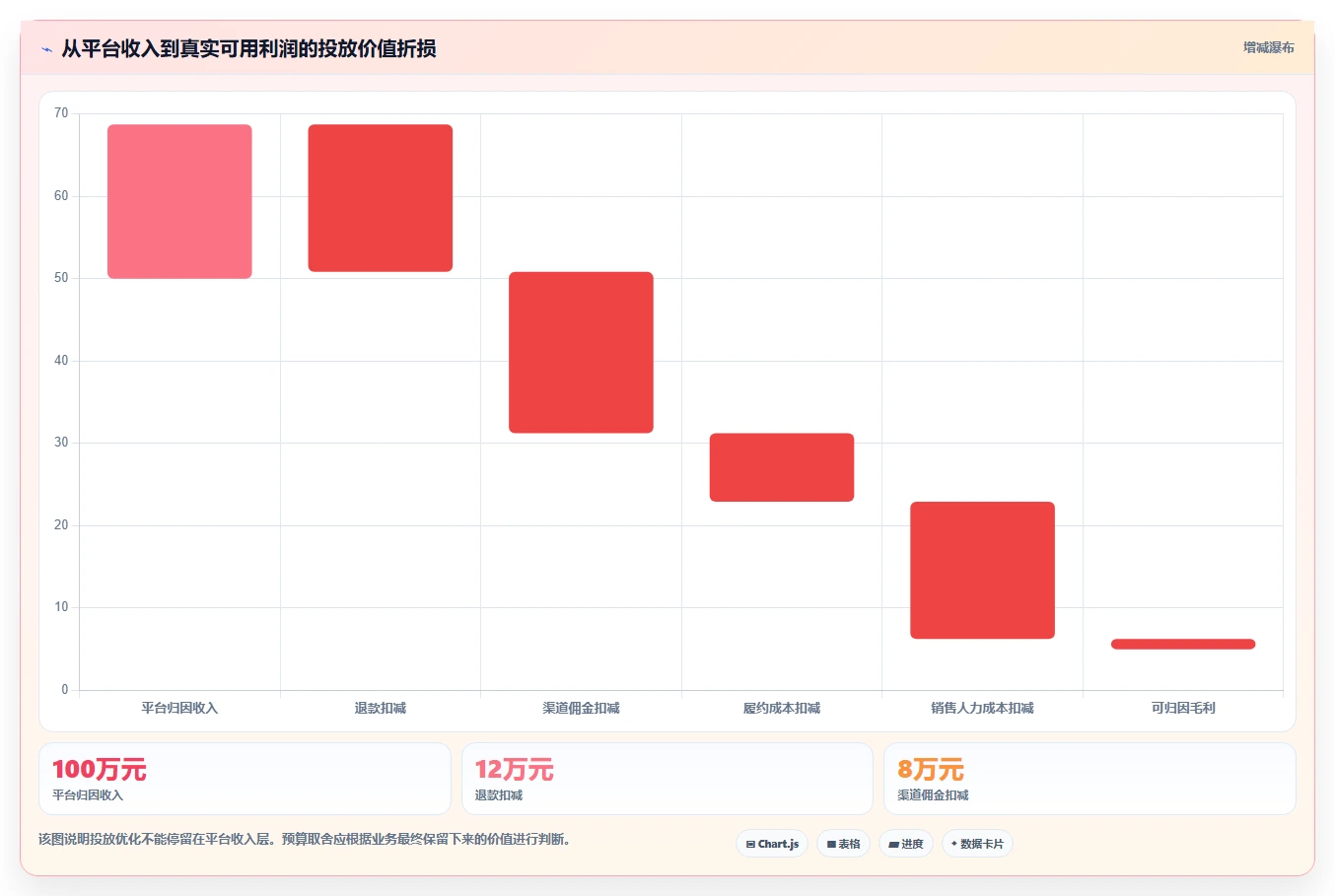The image size is (1335, 896).
Task: Click the lightning icon beside the chart title
Action: (x=46, y=49)
